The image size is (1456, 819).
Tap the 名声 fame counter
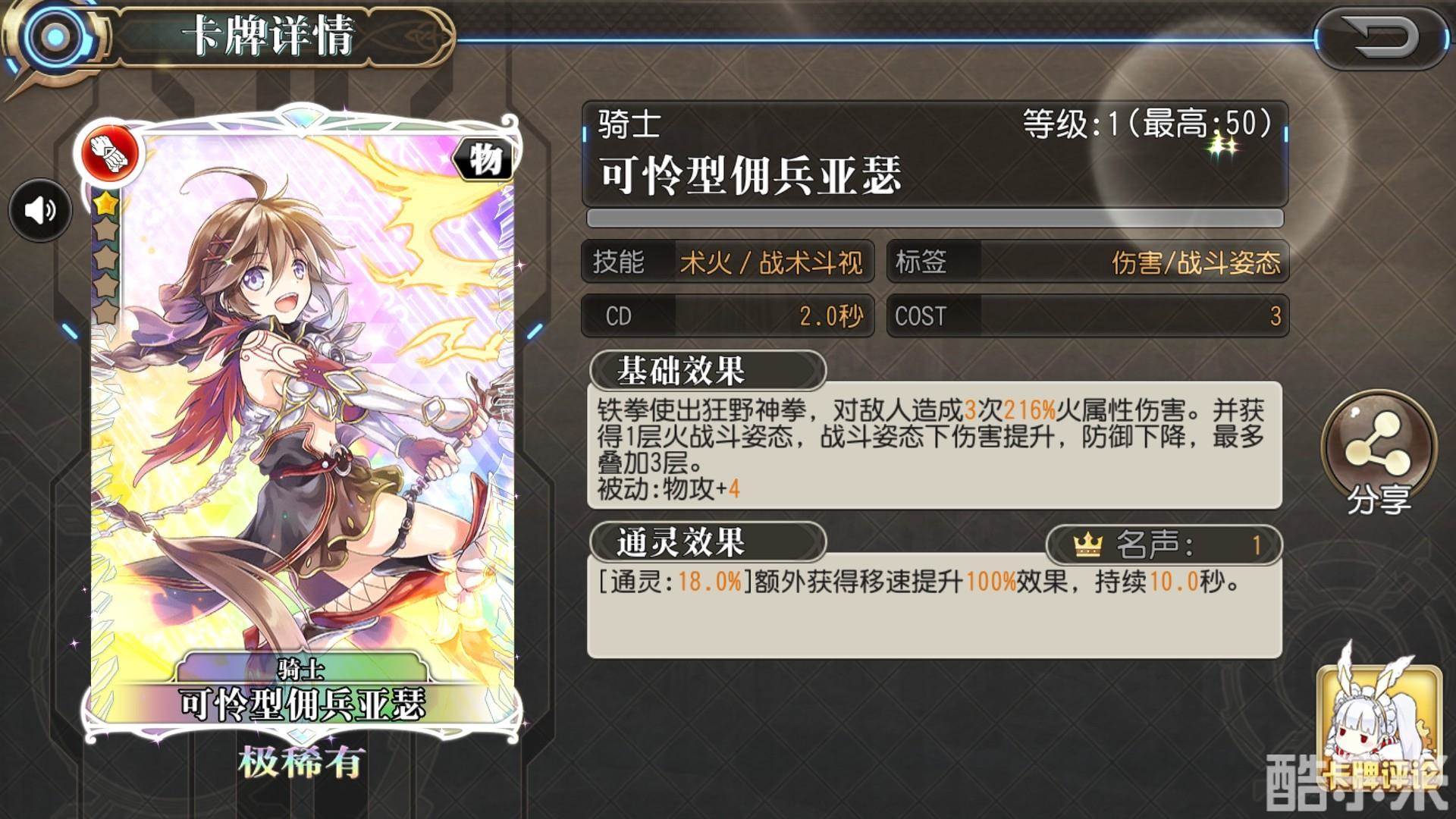[x=1164, y=544]
